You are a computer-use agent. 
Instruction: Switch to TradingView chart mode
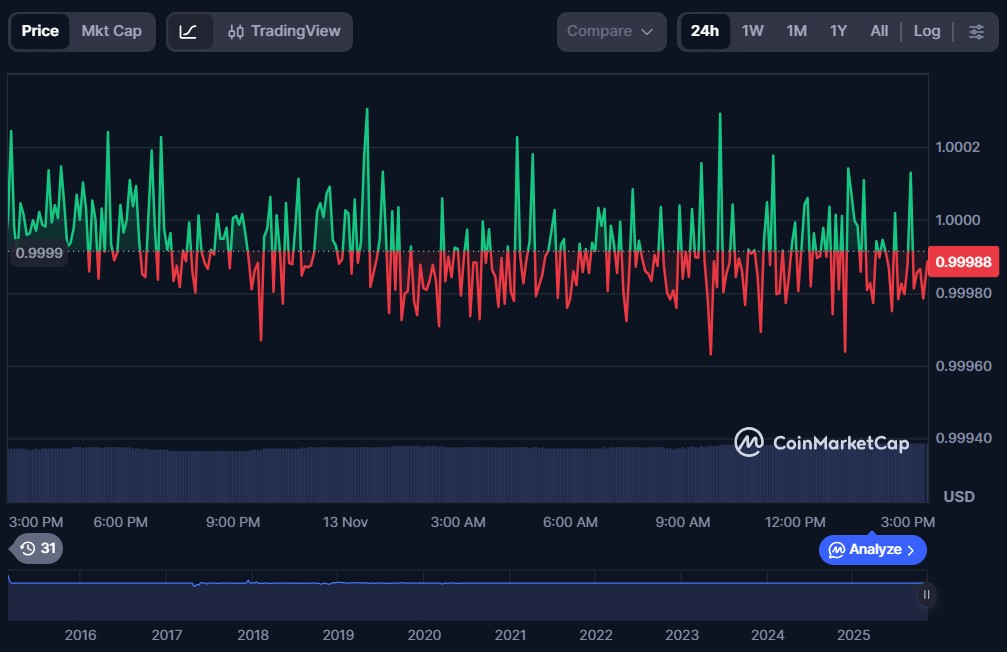284,31
